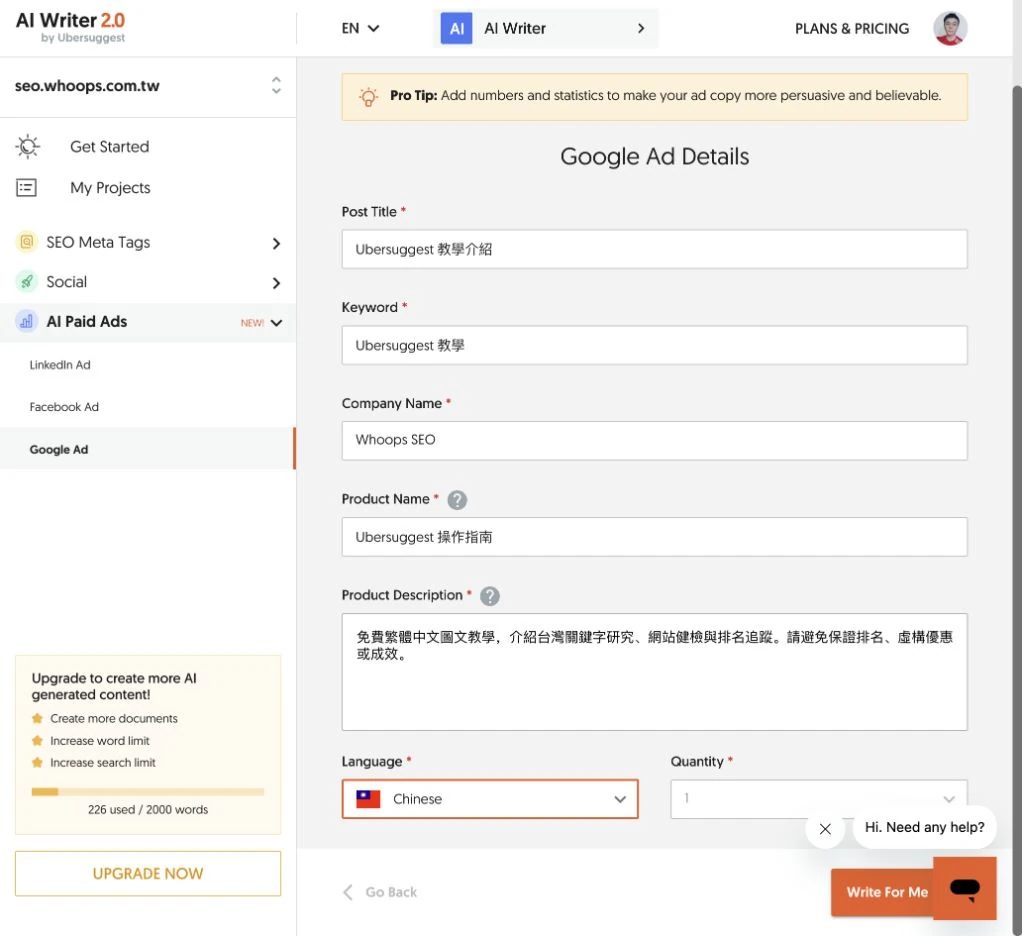Expand the Social section chevron
The width and height of the screenshot is (1022, 936).
[x=276, y=283]
